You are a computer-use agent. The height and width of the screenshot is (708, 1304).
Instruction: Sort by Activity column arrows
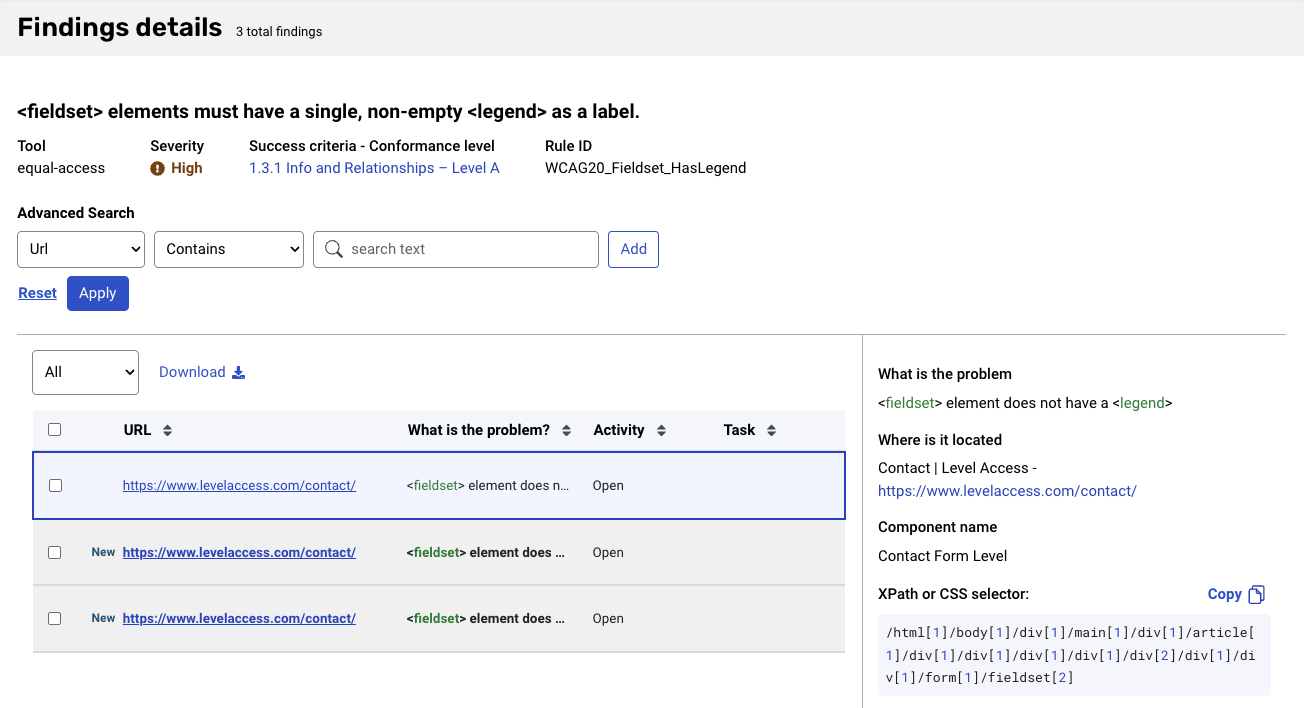click(x=661, y=431)
